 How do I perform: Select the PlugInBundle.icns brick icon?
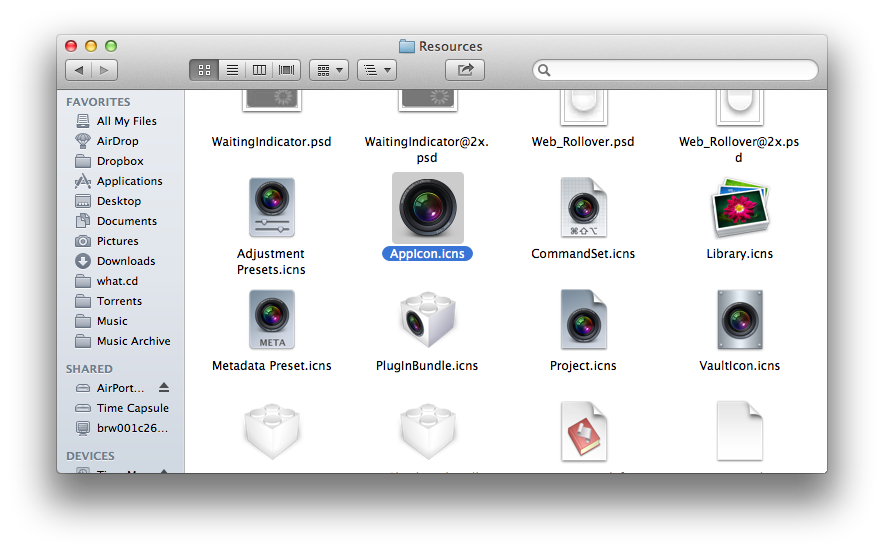428,320
